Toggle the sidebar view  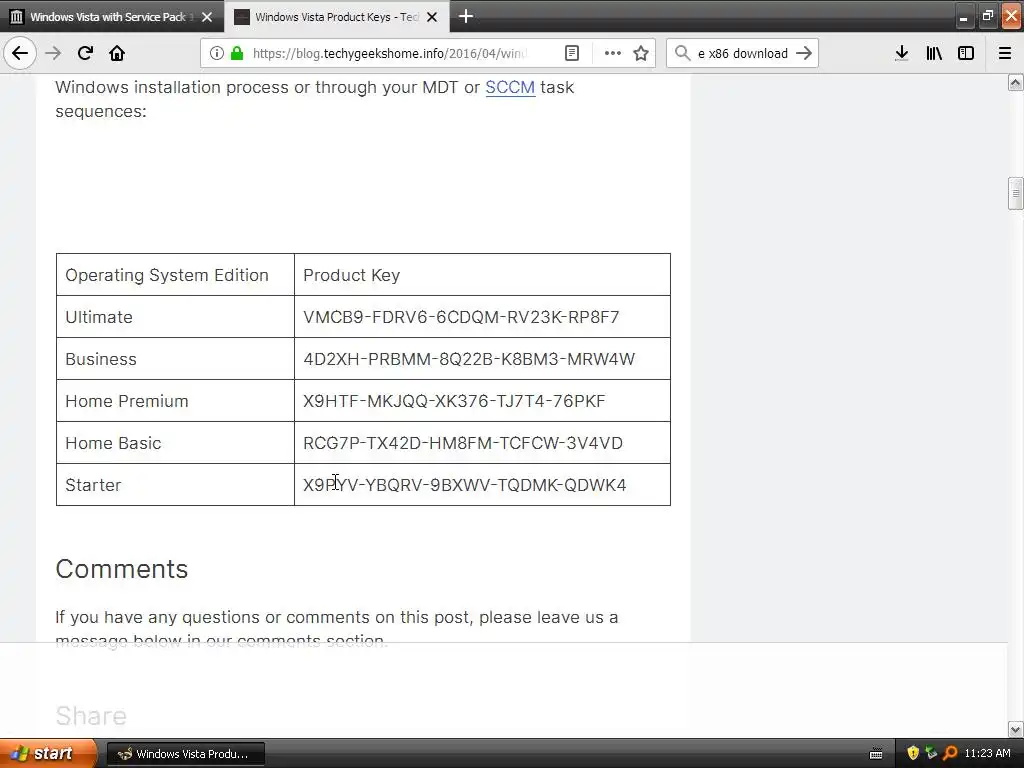[x=966, y=53]
